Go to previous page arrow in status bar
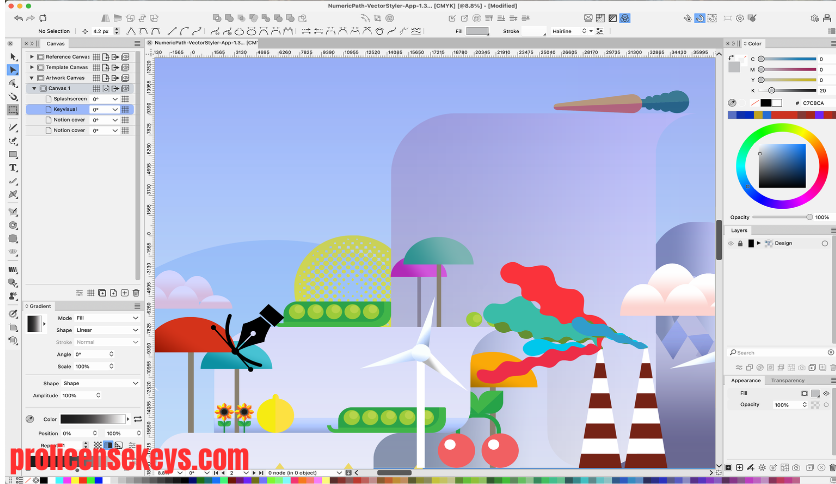 (x=223, y=473)
